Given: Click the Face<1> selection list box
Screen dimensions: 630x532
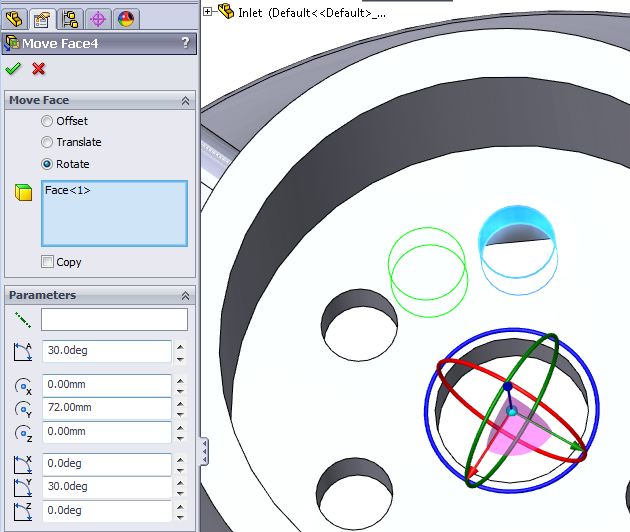Looking at the screenshot, I should (113, 213).
